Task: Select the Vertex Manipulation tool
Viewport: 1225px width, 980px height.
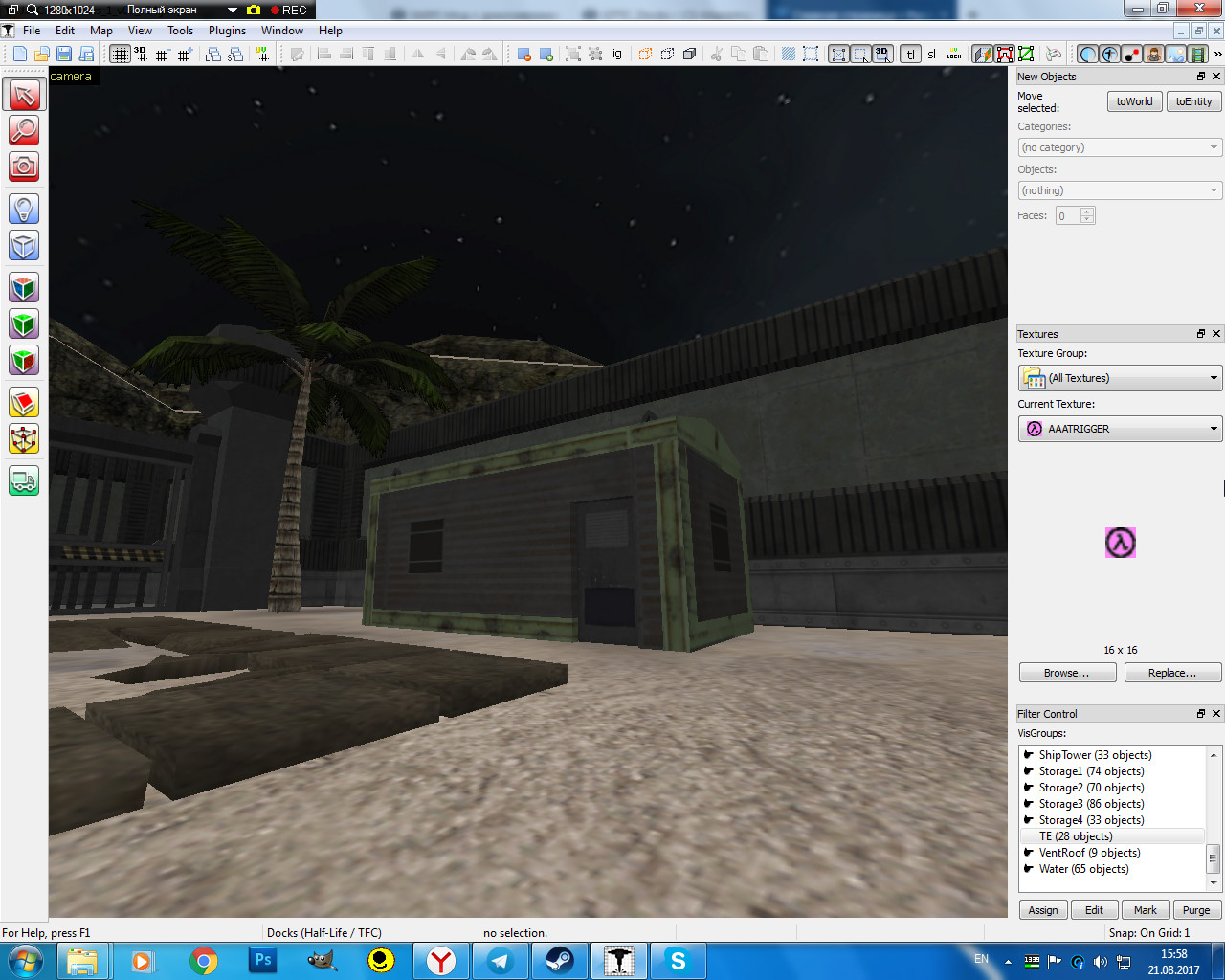Action: (24, 438)
